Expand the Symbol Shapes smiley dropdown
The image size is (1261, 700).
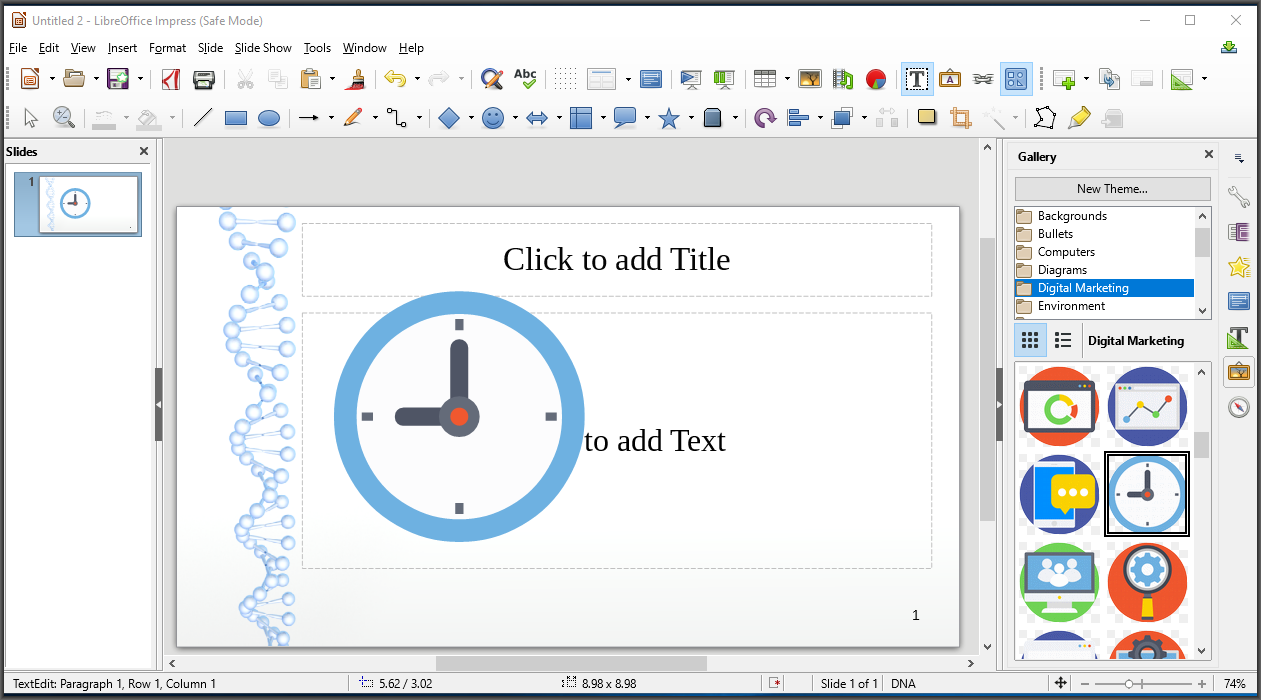click(515, 118)
